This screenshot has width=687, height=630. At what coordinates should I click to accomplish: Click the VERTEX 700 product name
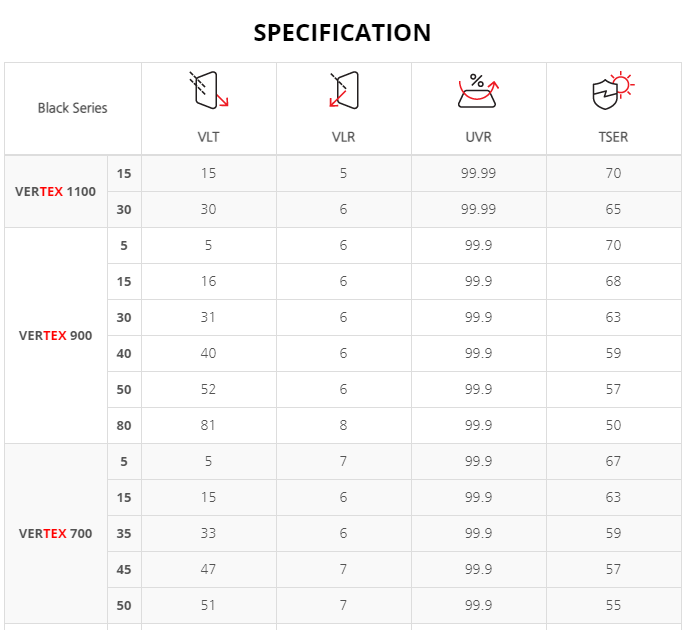(x=56, y=534)
